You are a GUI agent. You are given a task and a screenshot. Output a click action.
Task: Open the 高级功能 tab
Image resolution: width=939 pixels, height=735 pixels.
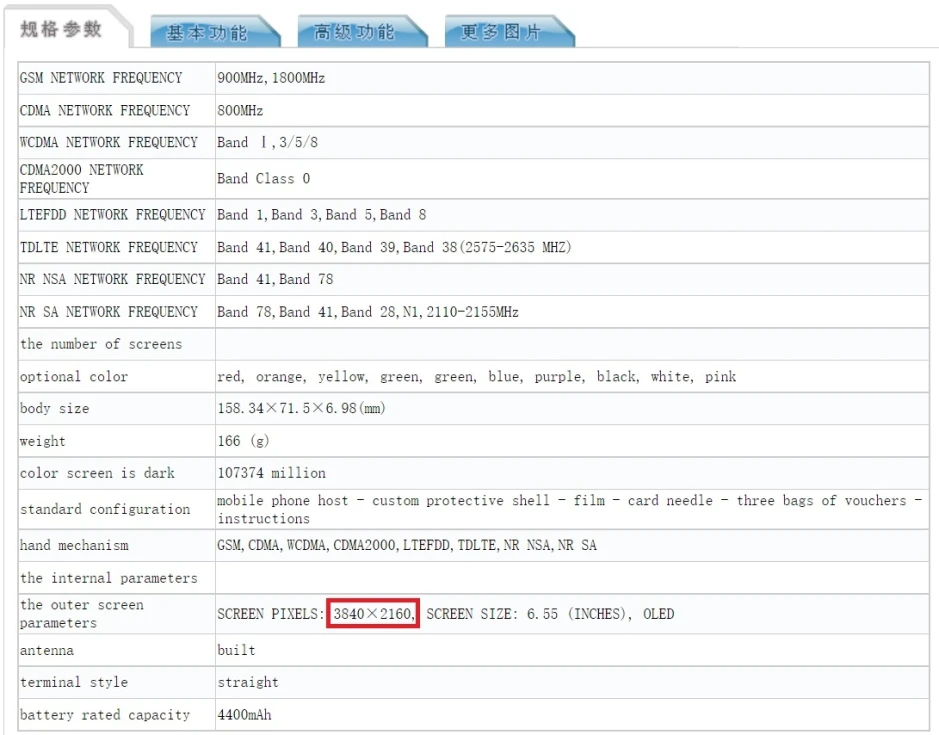pyautogui.click(x=355, y=32)
